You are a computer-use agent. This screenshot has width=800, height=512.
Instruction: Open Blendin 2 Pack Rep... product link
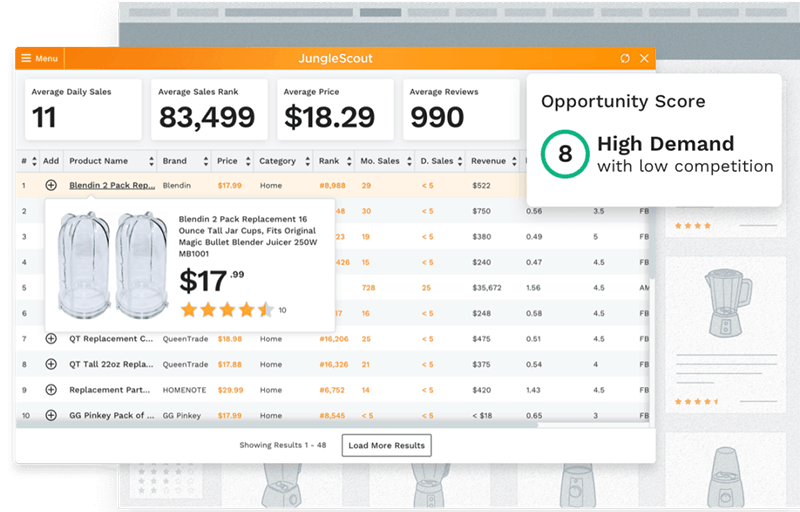112,185
